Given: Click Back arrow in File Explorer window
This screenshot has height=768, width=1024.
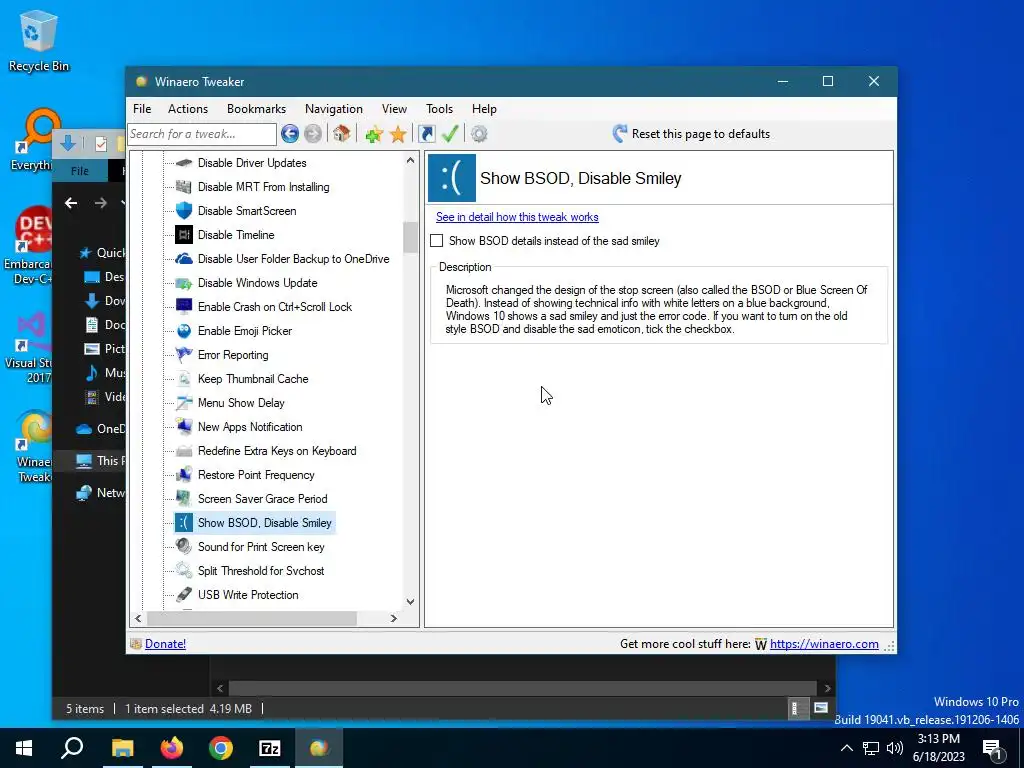Looking at the screenshot, I should click(71, 203).
